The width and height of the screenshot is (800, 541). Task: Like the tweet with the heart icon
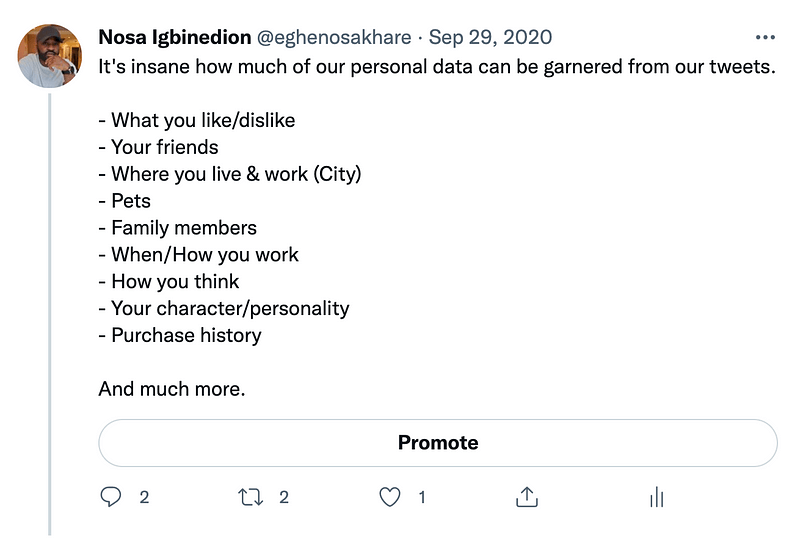point(390,496)
